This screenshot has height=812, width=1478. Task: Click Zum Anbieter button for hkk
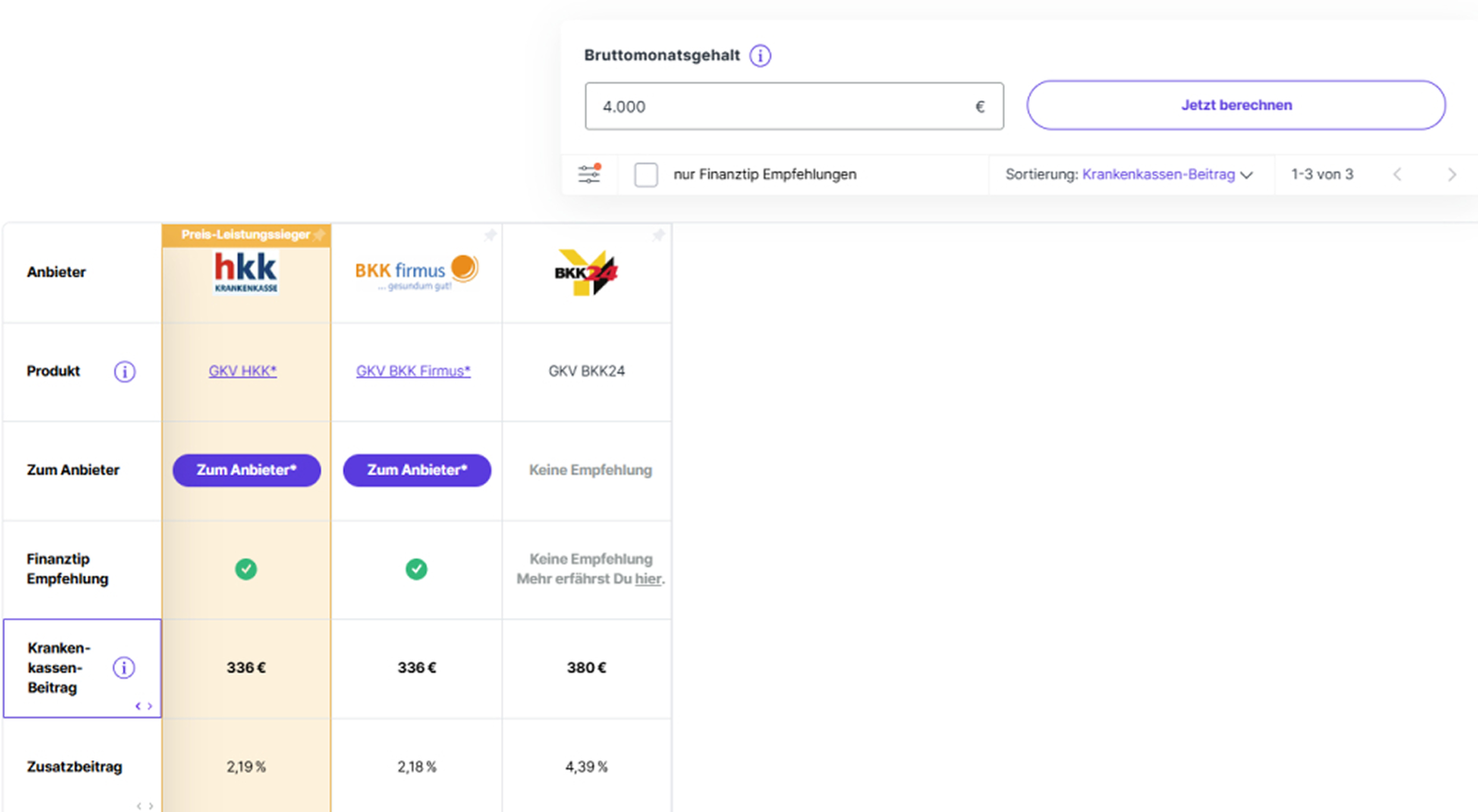click(x=247, y=470)
